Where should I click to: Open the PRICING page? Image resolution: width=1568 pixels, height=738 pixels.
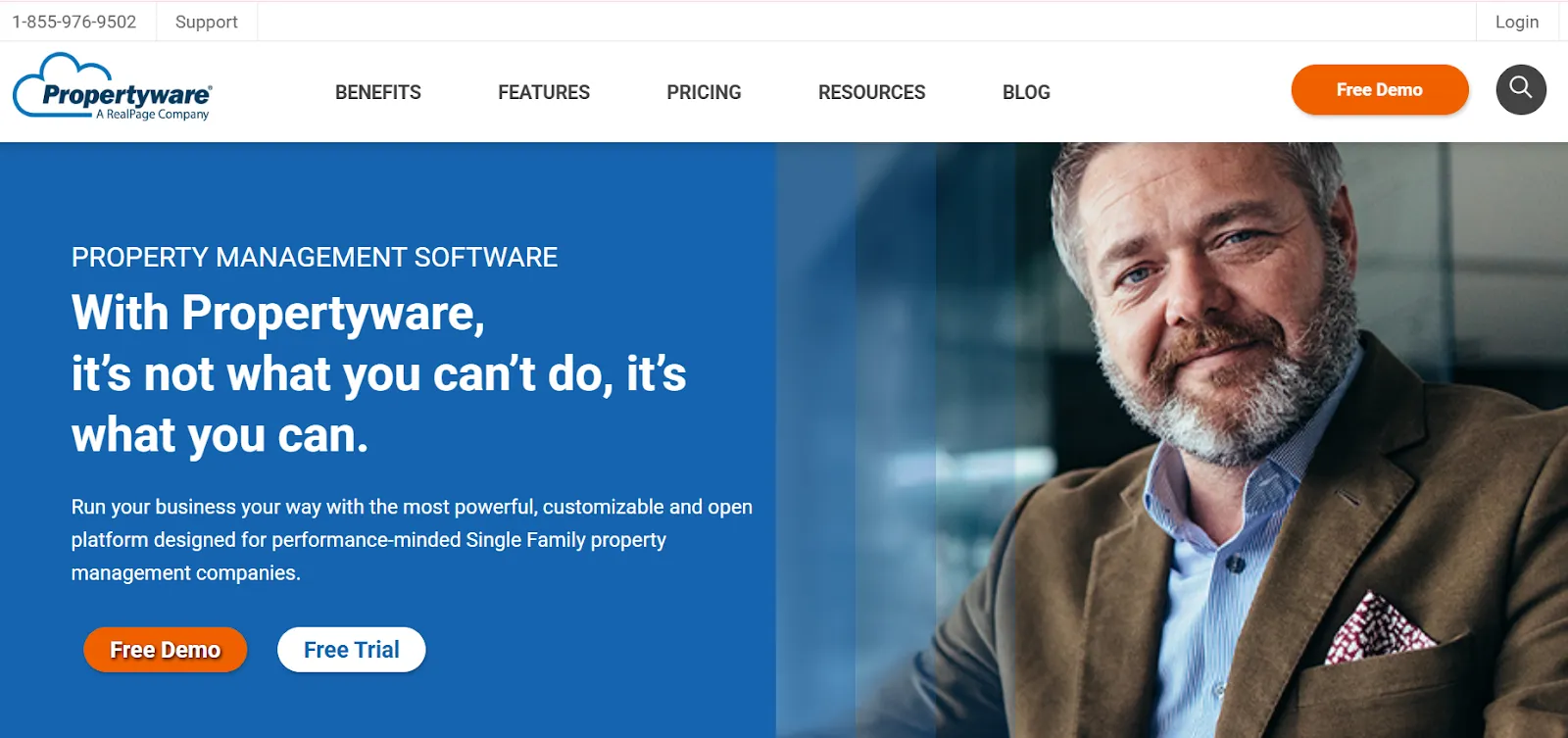(704, 92)
